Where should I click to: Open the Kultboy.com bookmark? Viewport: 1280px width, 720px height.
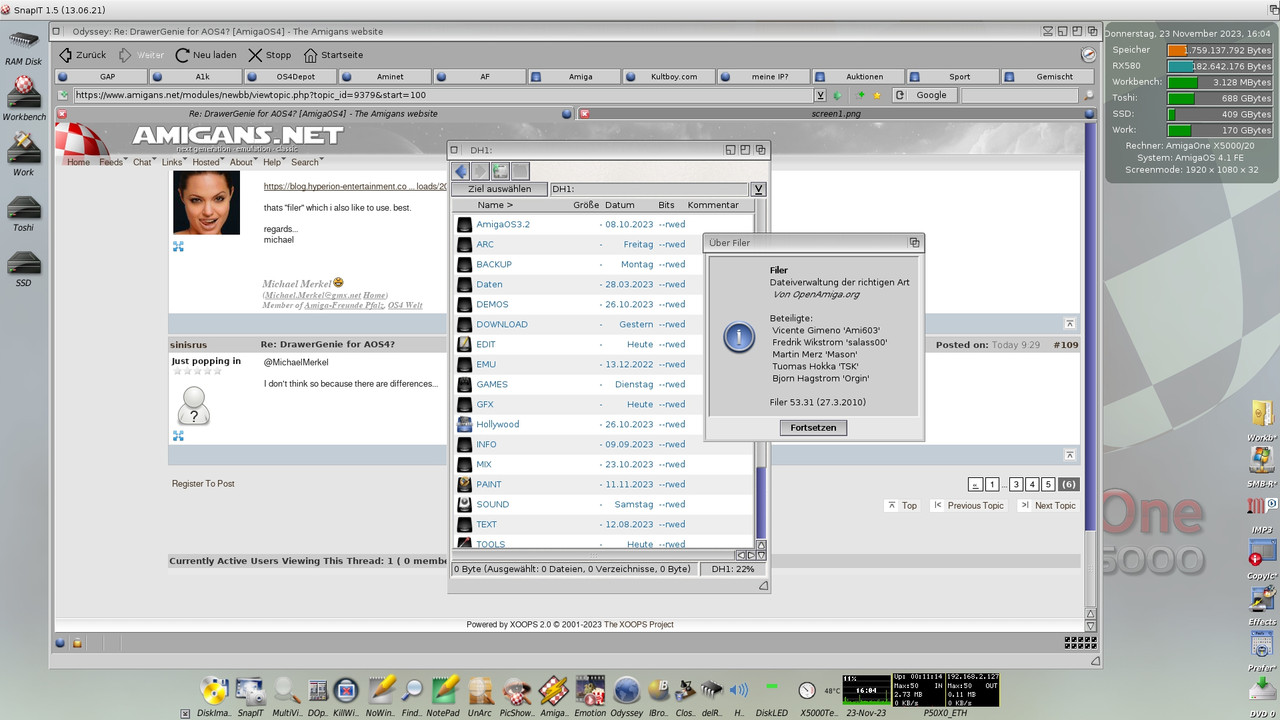(x=669, y=76)
